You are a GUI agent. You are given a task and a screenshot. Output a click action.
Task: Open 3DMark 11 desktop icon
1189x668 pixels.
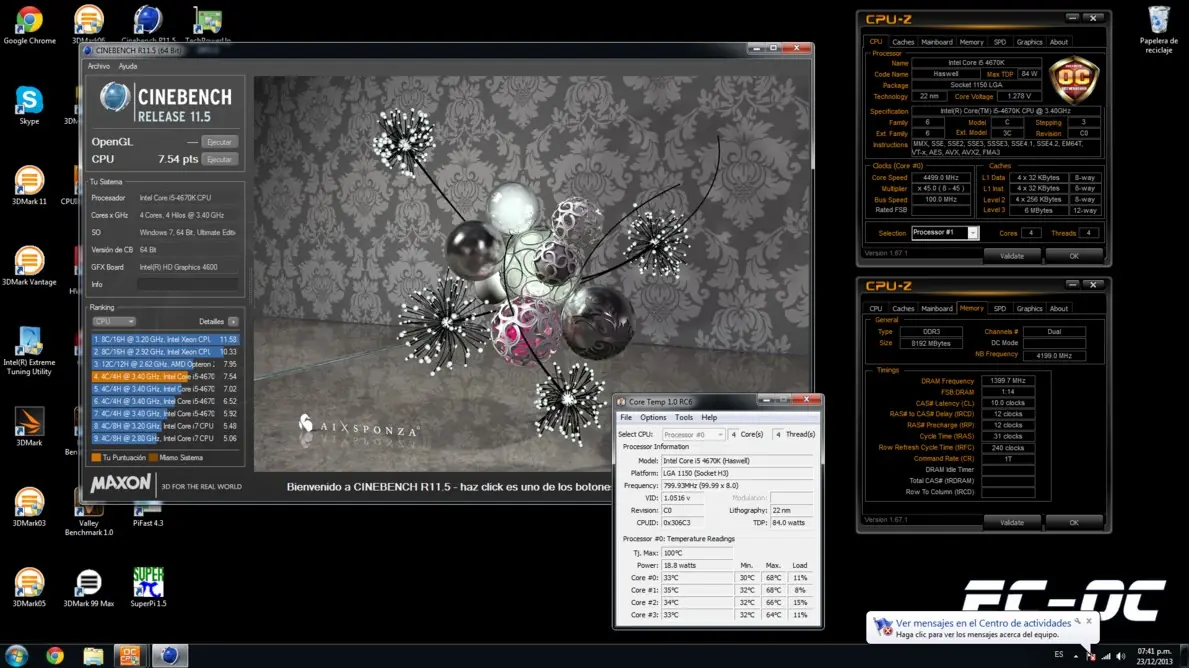pos(29,186)
